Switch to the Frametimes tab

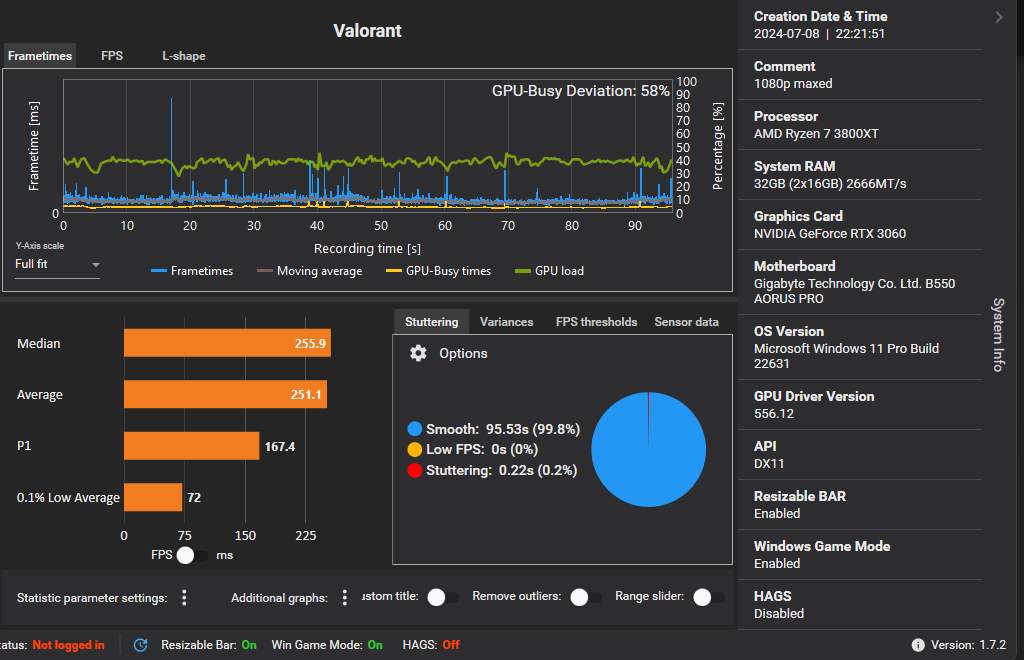click(x=40, y=55)
